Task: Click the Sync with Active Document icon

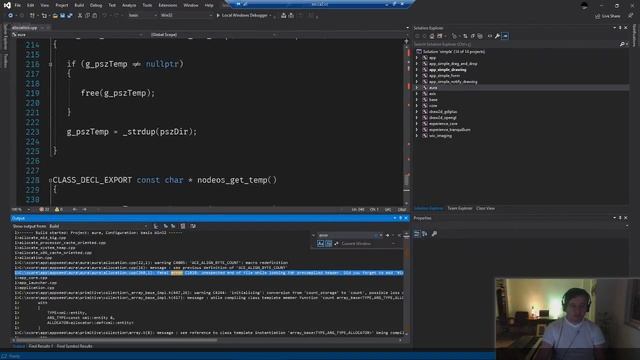Action: click(465, 36)
